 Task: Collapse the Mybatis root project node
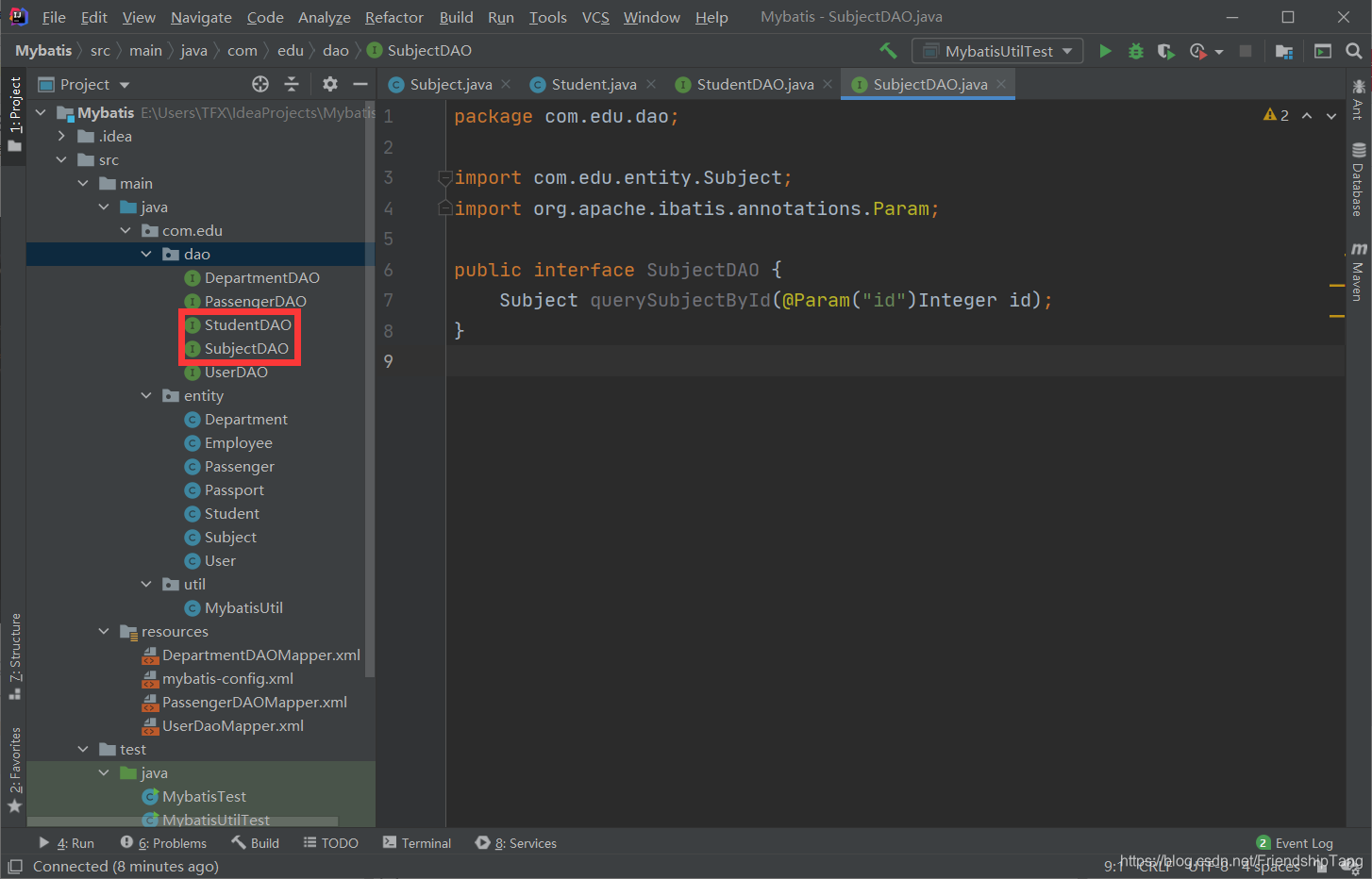pos(41,112)
